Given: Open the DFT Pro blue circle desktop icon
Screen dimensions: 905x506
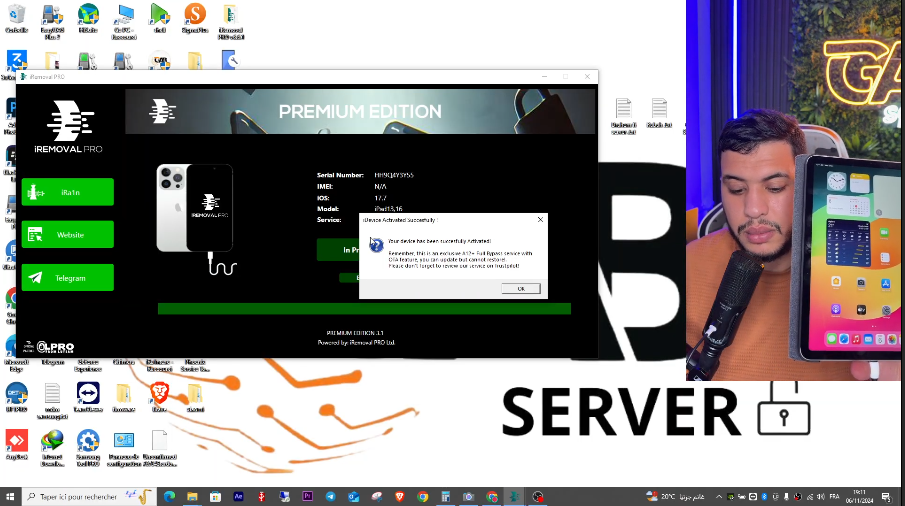Looking at the screenshot, I should tap(17, 398).
